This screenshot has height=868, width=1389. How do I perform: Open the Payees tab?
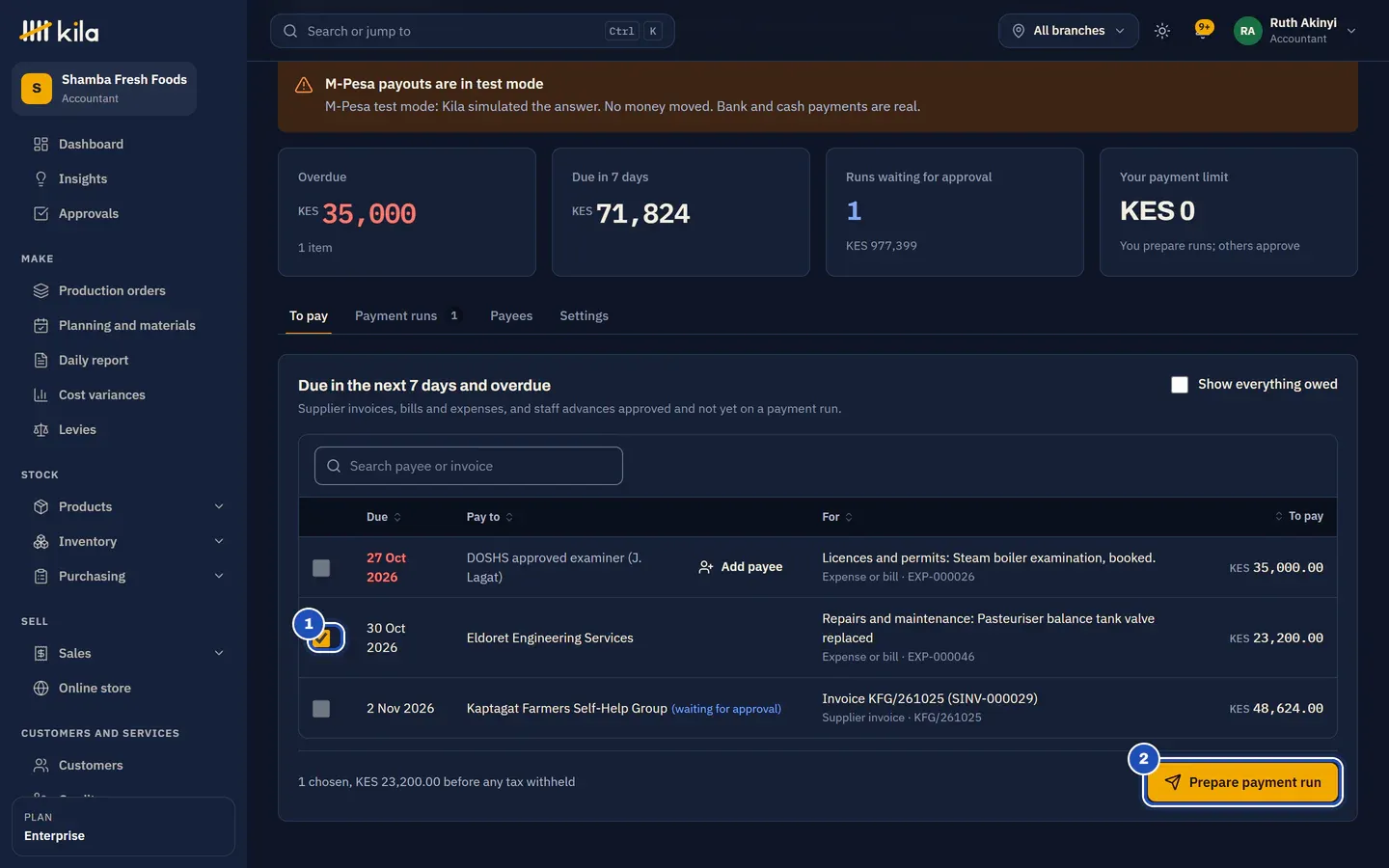click(511, 316)
